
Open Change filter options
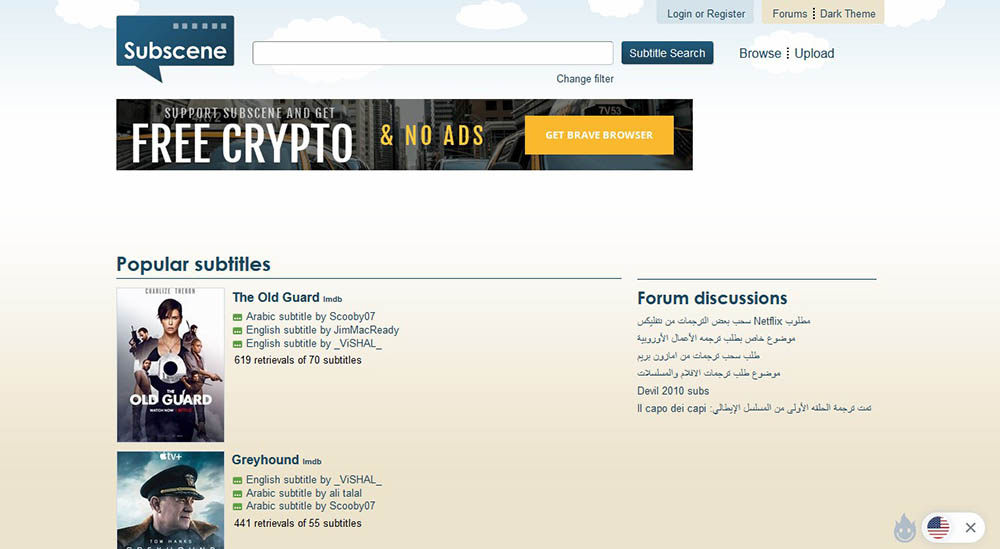point(585,79)
